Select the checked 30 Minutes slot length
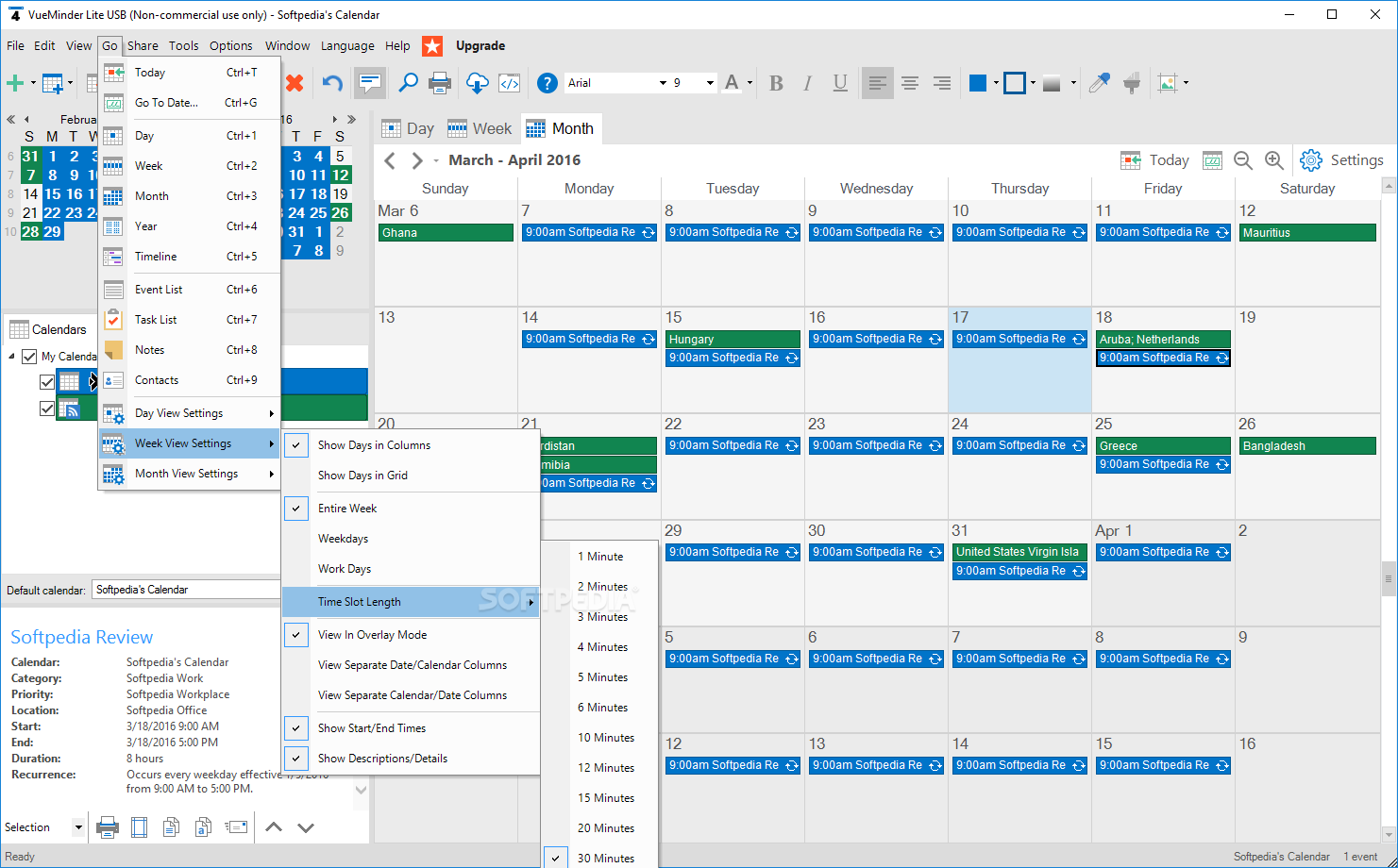 [x=600, y=859]
